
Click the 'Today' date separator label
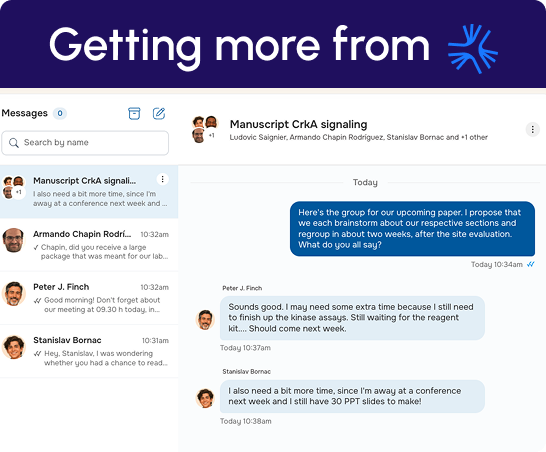click(x=365, y=182)
